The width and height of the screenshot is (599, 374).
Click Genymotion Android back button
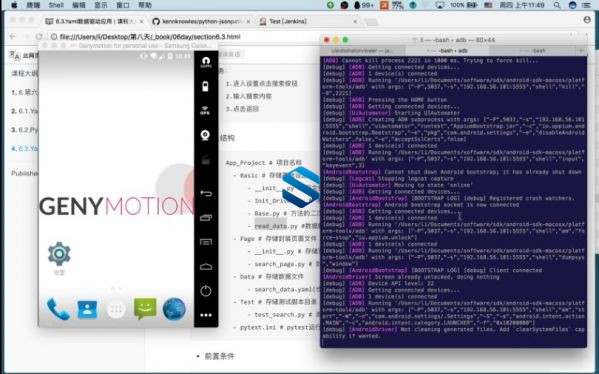coord(206,193)
